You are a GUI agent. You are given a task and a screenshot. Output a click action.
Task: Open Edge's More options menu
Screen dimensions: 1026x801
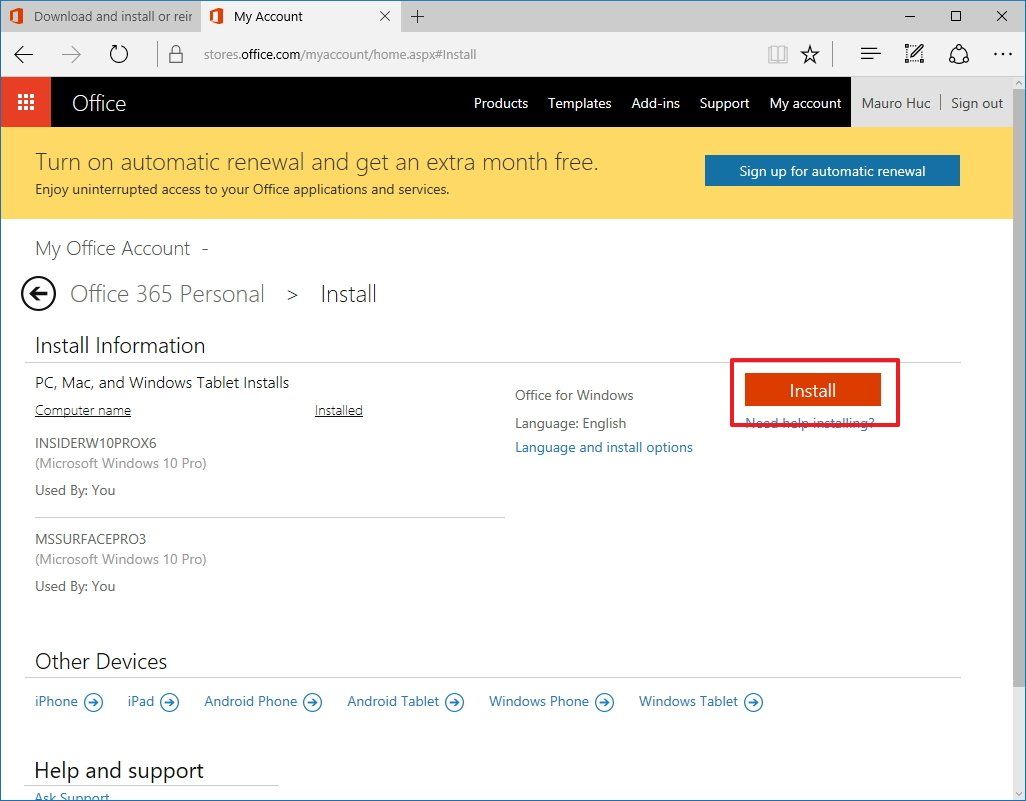pyautogui.click(x=1003, y=54)
